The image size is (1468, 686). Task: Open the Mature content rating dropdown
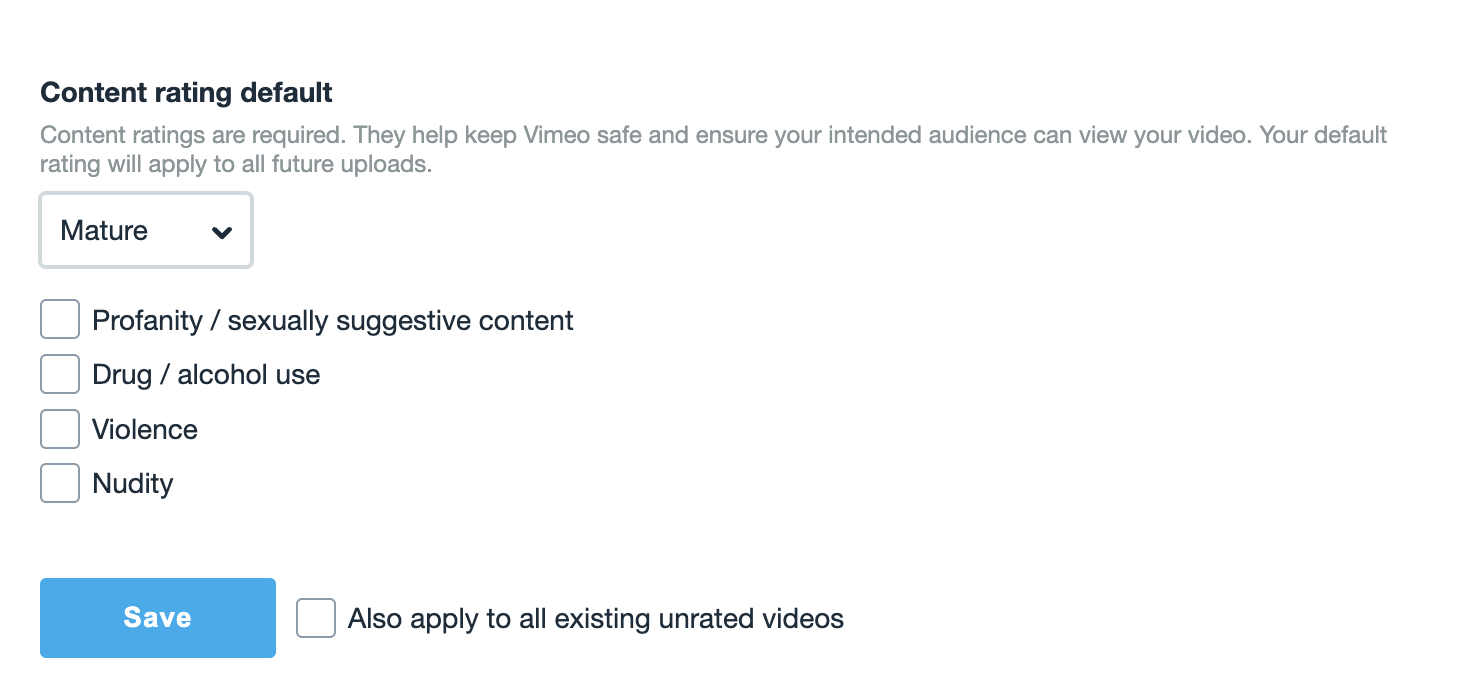click(x=146, y=231)
